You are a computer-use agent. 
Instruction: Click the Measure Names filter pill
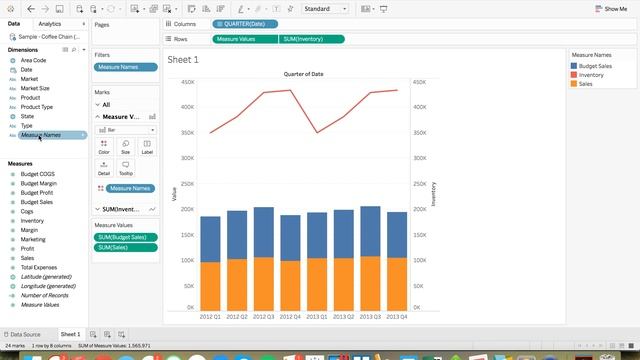tap(126, 67)
